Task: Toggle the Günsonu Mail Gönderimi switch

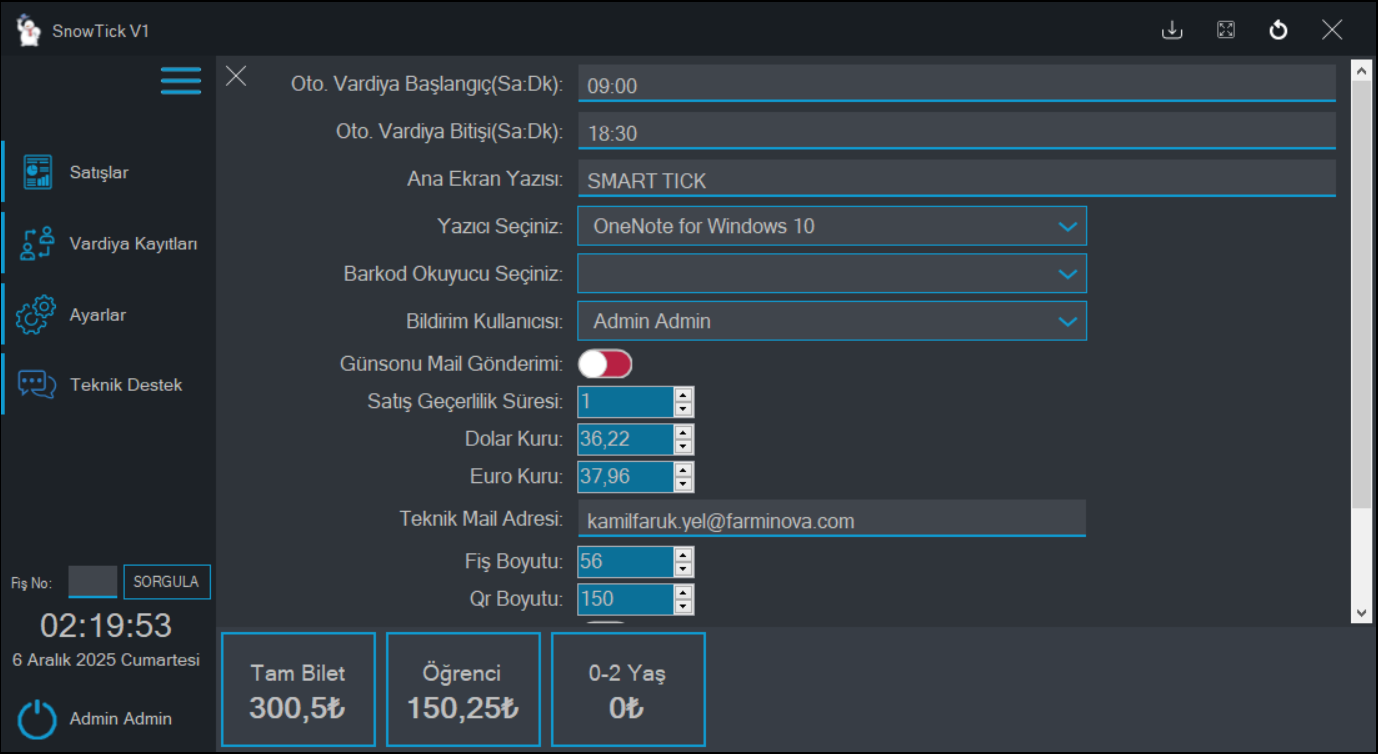Action: pos(605,365)
